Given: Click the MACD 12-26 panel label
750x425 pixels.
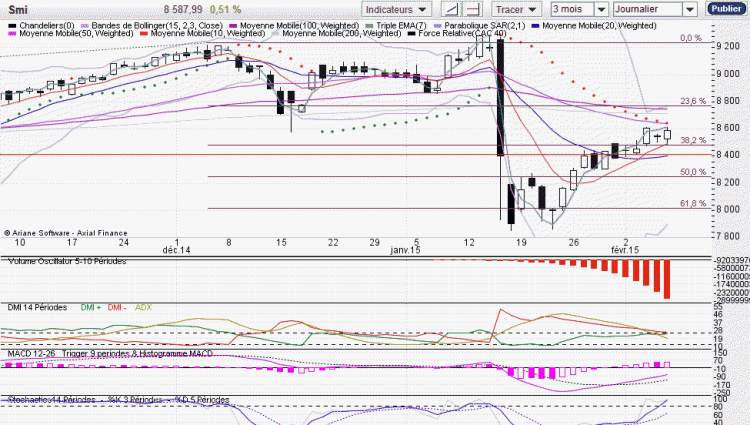Looking at the screenshot, I should pyautogui.click(x=32, y=353).
